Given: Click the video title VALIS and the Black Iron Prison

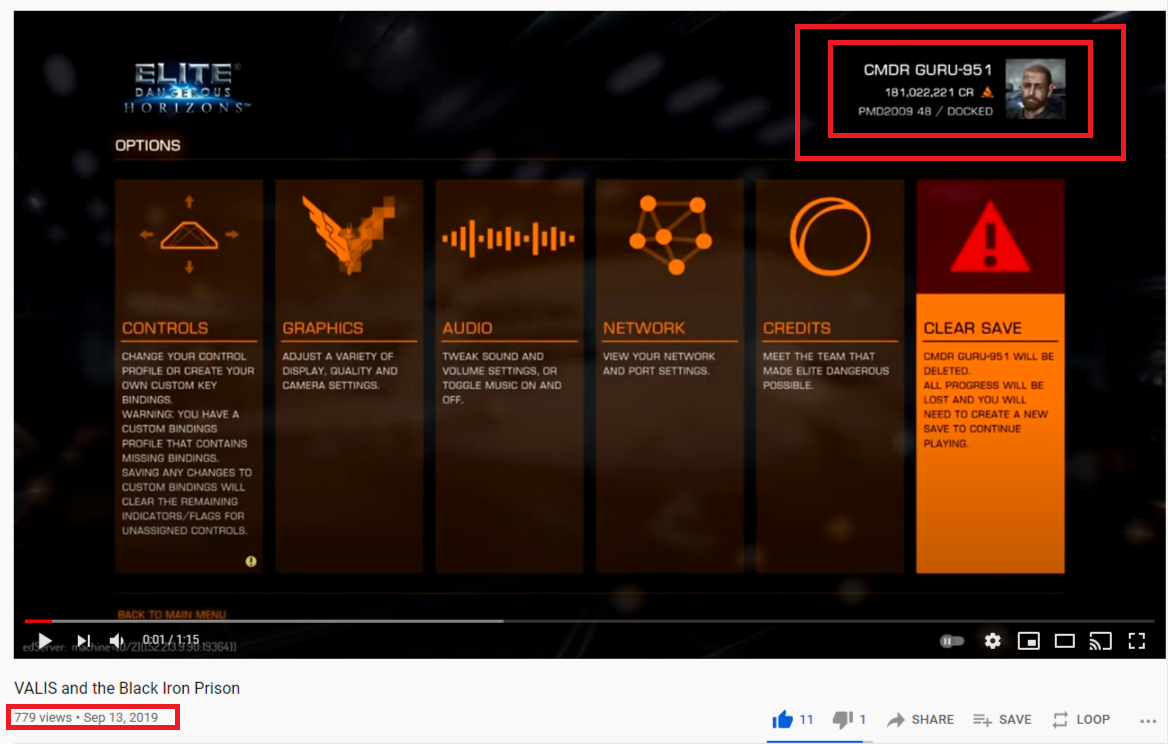Looking at the screenshot, I should (x=127, y=688).
